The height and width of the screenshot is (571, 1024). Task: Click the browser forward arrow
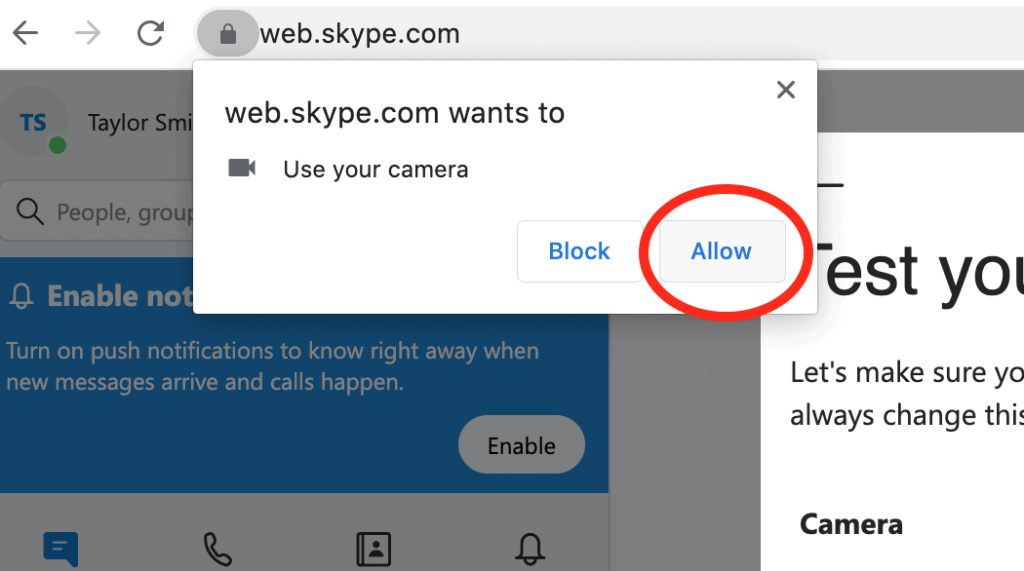click(88, 33)
